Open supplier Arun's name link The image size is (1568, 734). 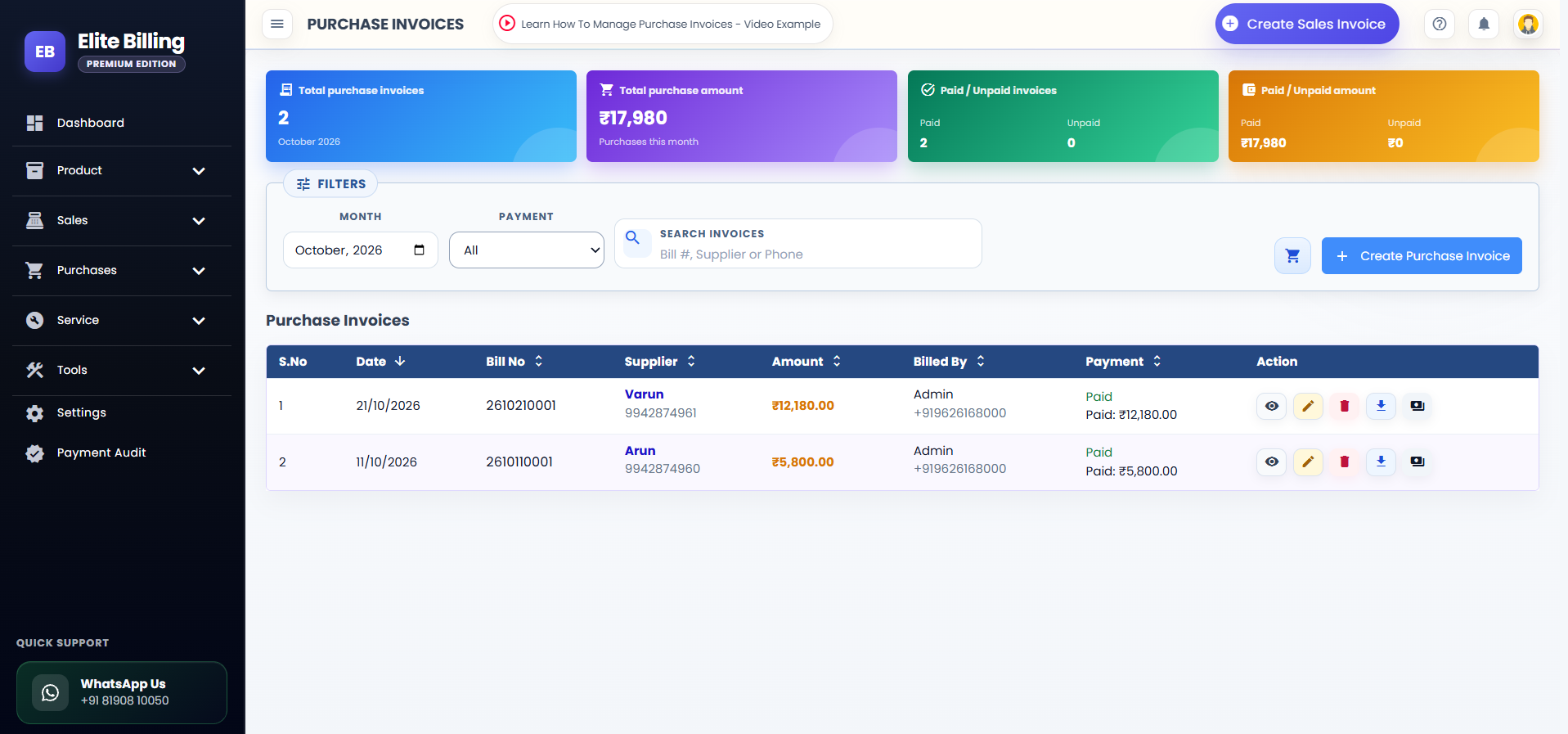pyautogui.click(x=640, y=451)
